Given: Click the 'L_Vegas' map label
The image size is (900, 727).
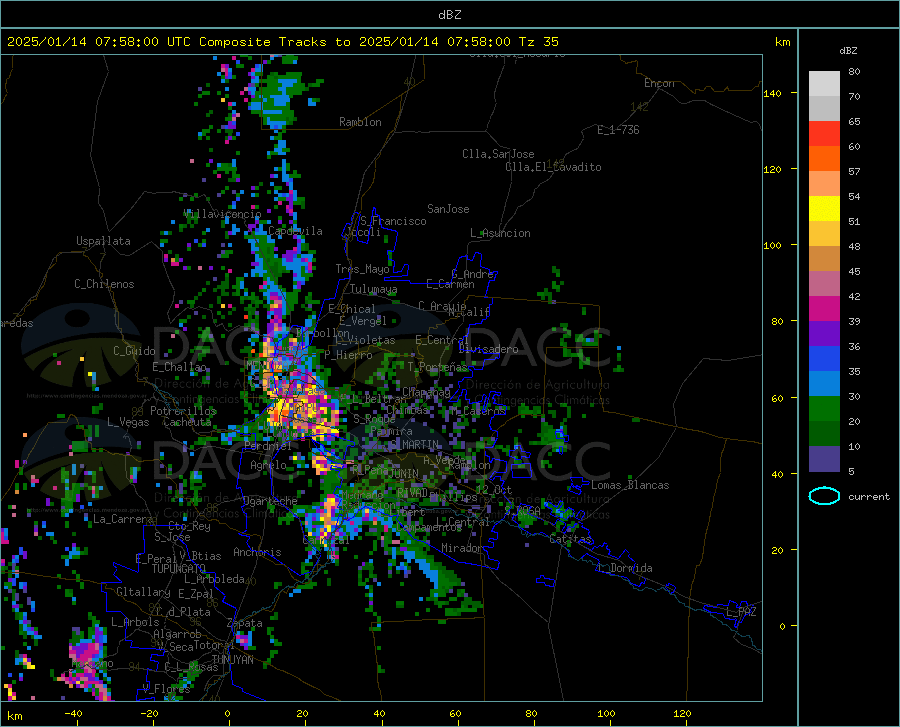Looking at the screenshot, I should pyautogui.click(x=128, y=422).
